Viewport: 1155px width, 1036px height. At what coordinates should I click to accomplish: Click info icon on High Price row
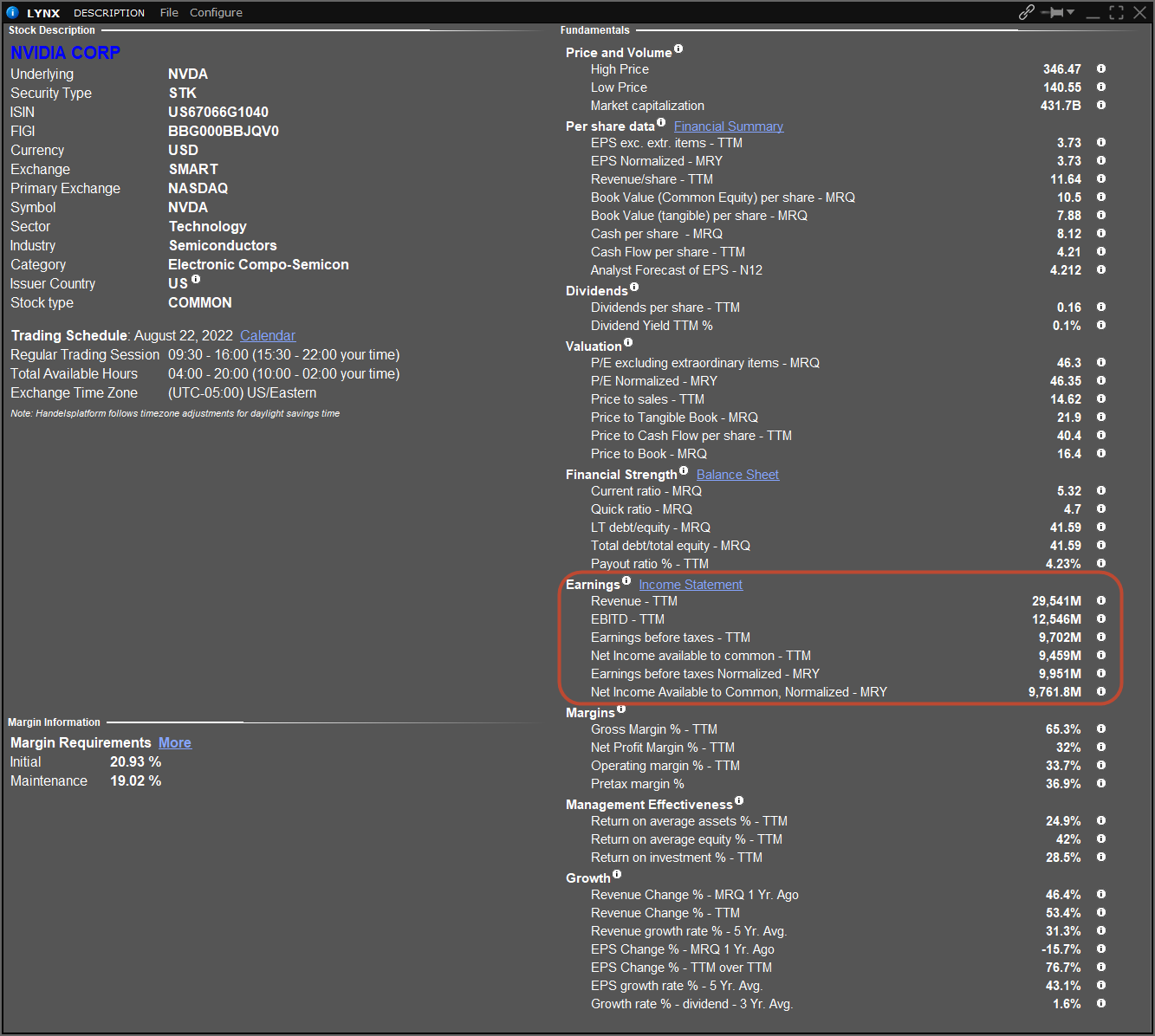pos(1101,68)
